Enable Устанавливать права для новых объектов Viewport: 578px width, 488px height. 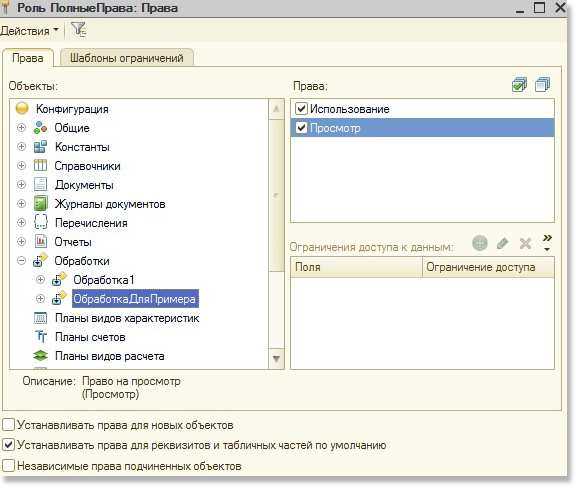pyautogui.click(x=8, y=425)
